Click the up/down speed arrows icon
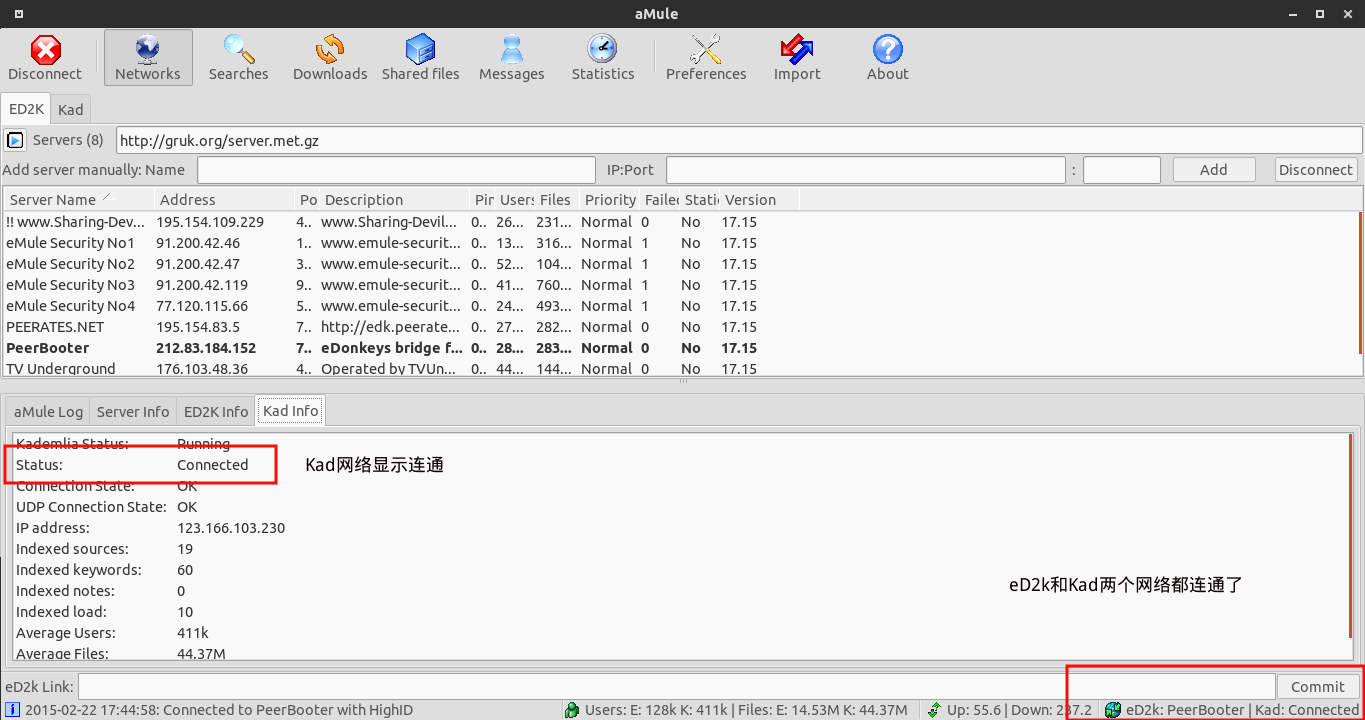 934,710
